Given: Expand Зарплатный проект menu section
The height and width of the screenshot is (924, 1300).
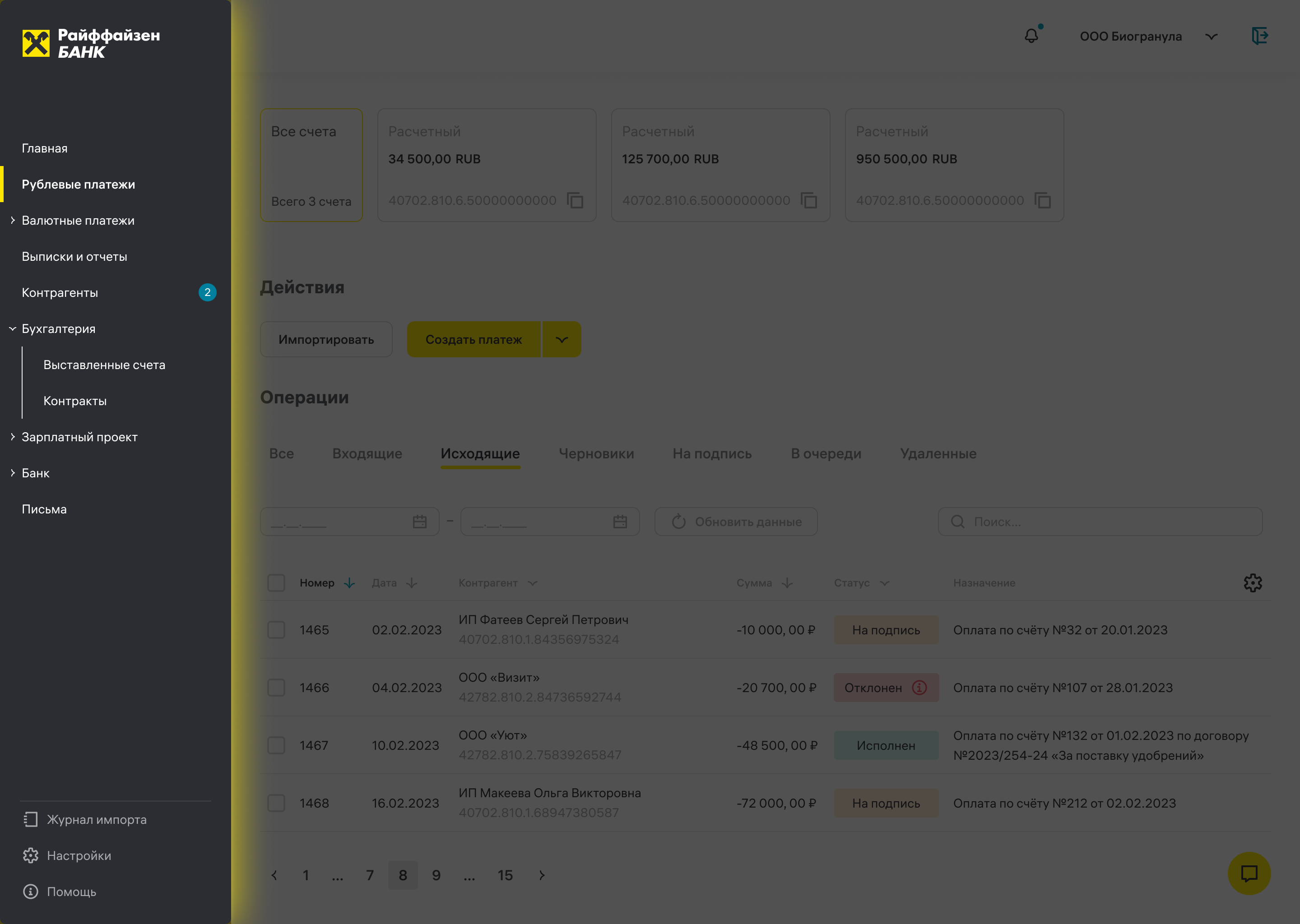Looking at the screenshot, I should (x=13, y=437).
